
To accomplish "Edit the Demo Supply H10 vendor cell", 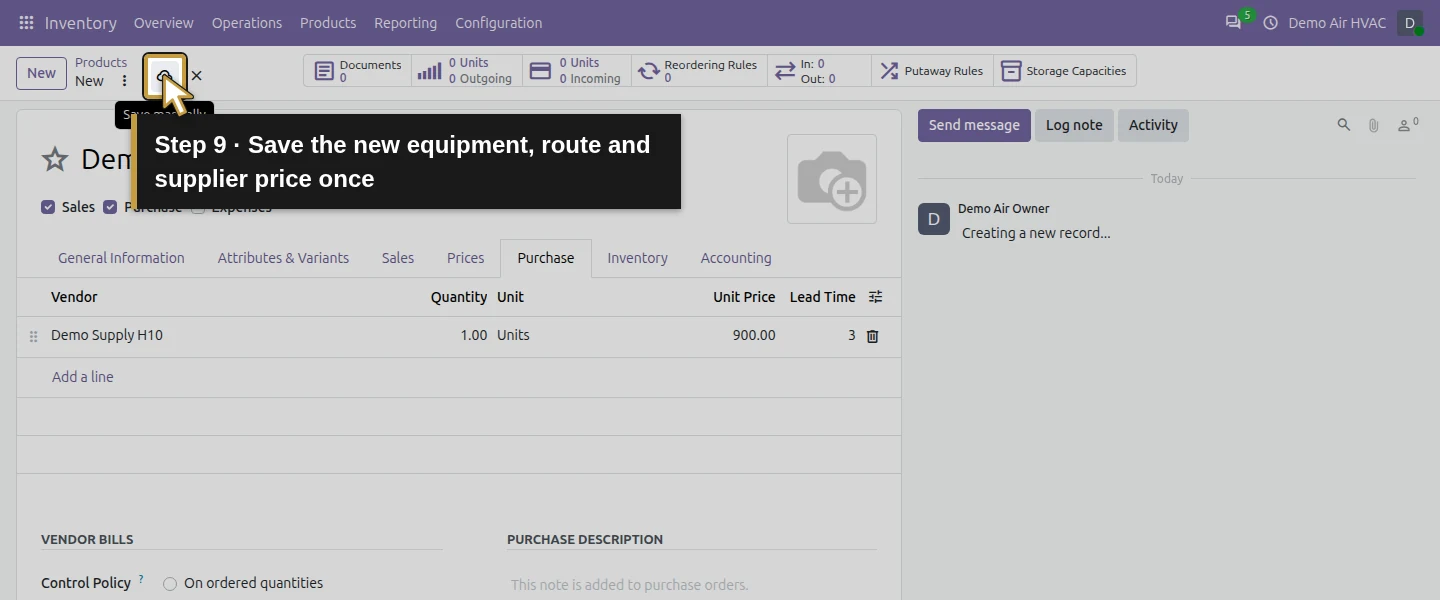I will pos(235,336).
